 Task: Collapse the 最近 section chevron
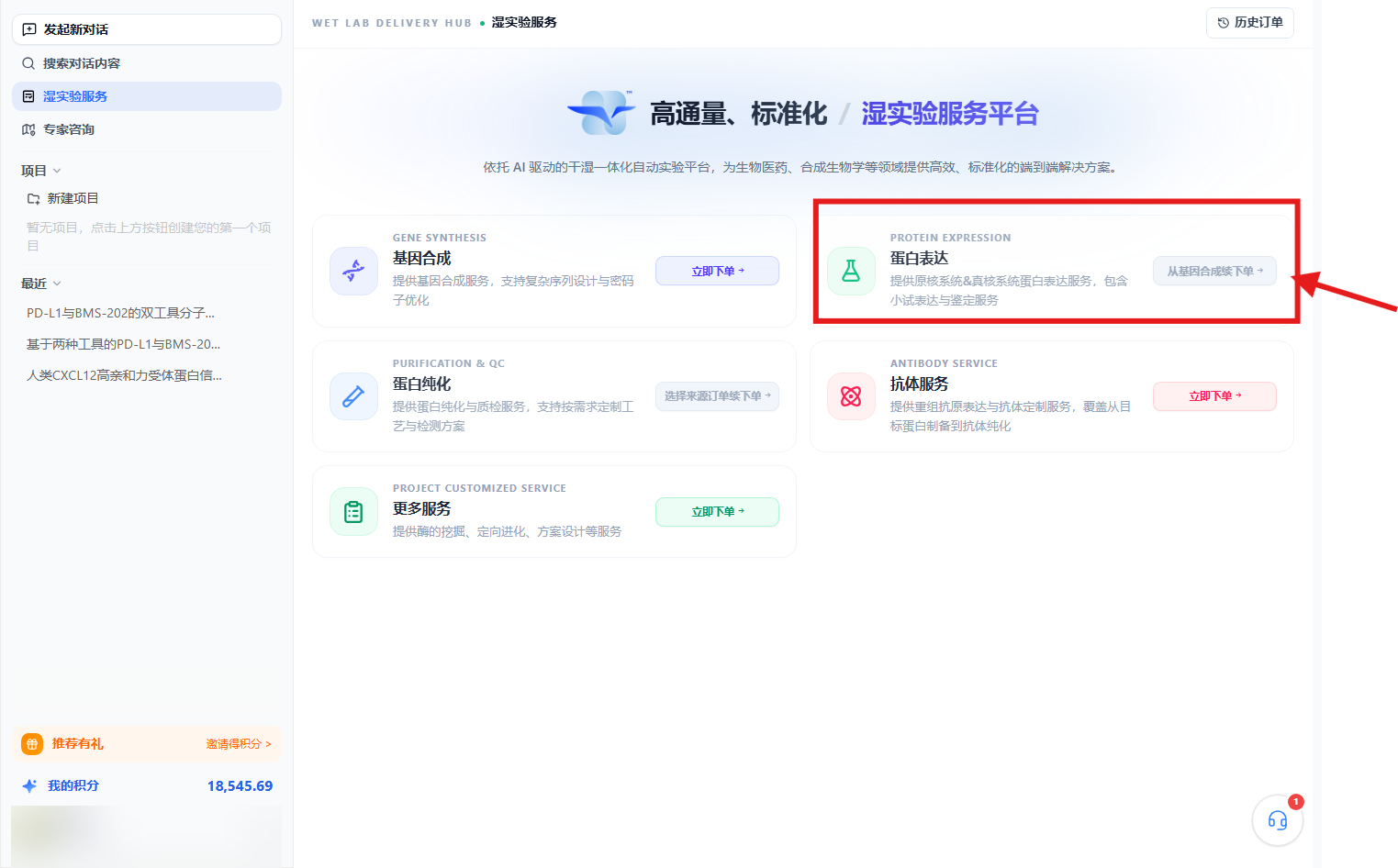(57, 284)
